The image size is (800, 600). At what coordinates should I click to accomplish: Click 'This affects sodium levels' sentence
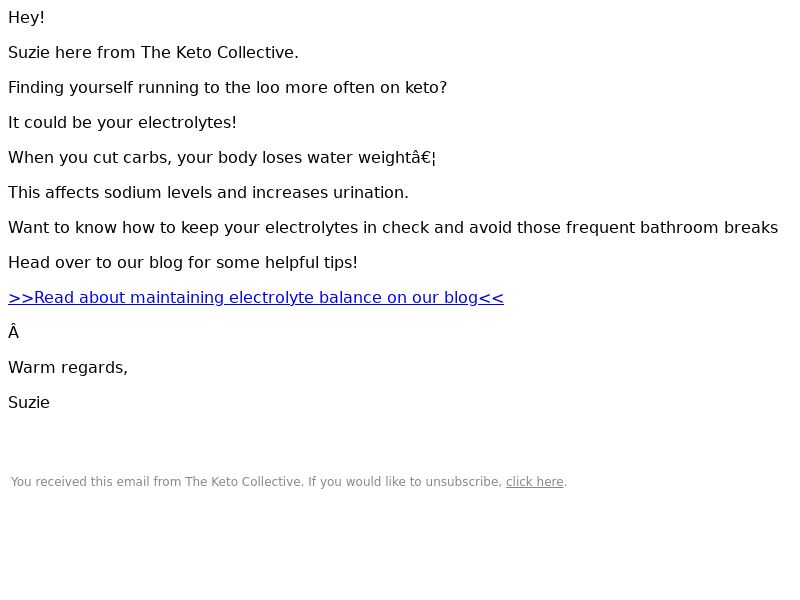(208, 193)
